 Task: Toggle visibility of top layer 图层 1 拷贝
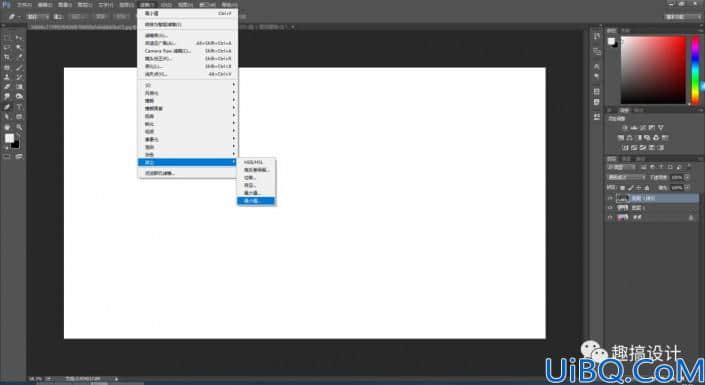click(x=610, y=198)
